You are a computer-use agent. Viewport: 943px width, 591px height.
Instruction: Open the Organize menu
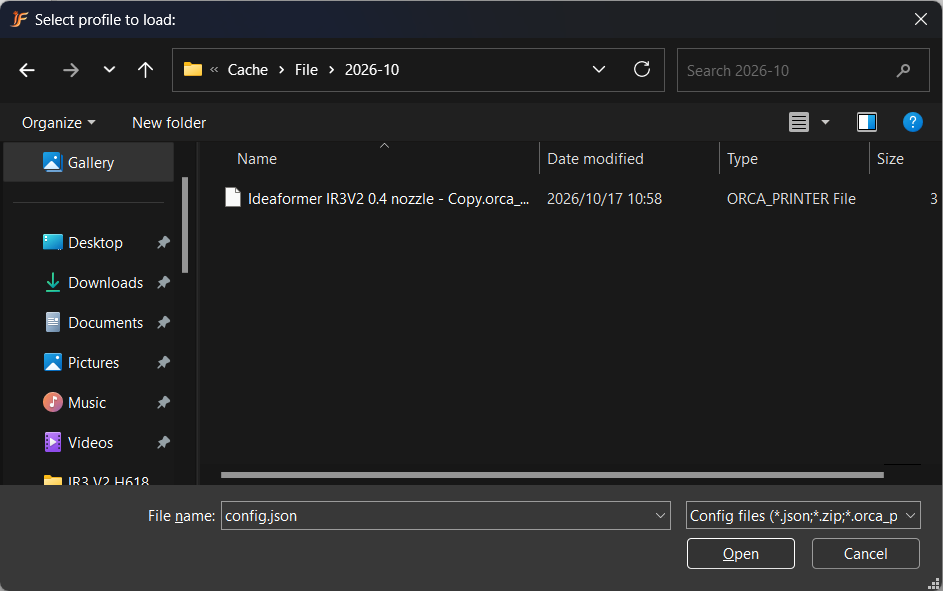pyautogui.click(x=58, y=123)
